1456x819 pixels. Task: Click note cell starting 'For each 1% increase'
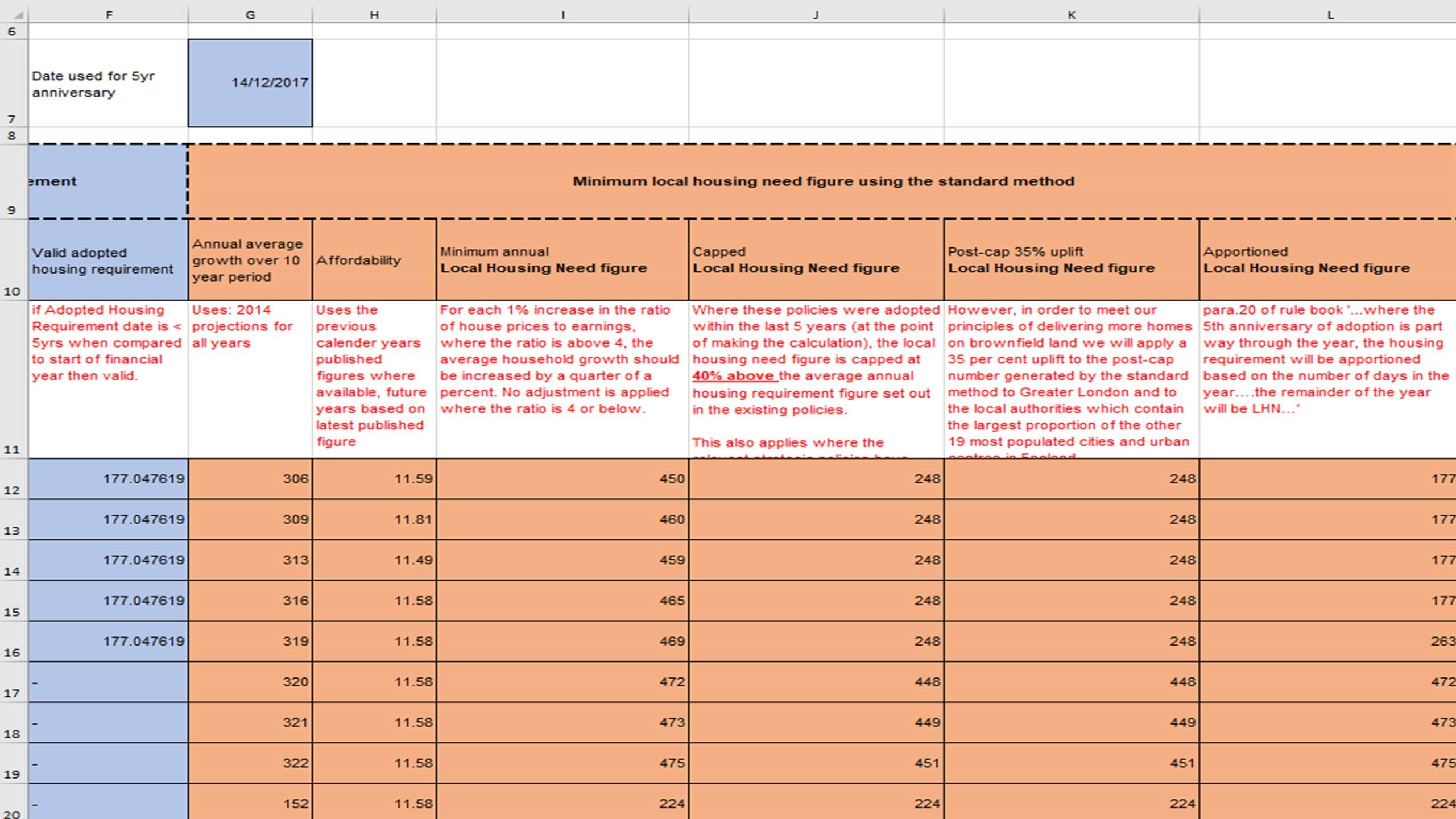tap(562, 379)
